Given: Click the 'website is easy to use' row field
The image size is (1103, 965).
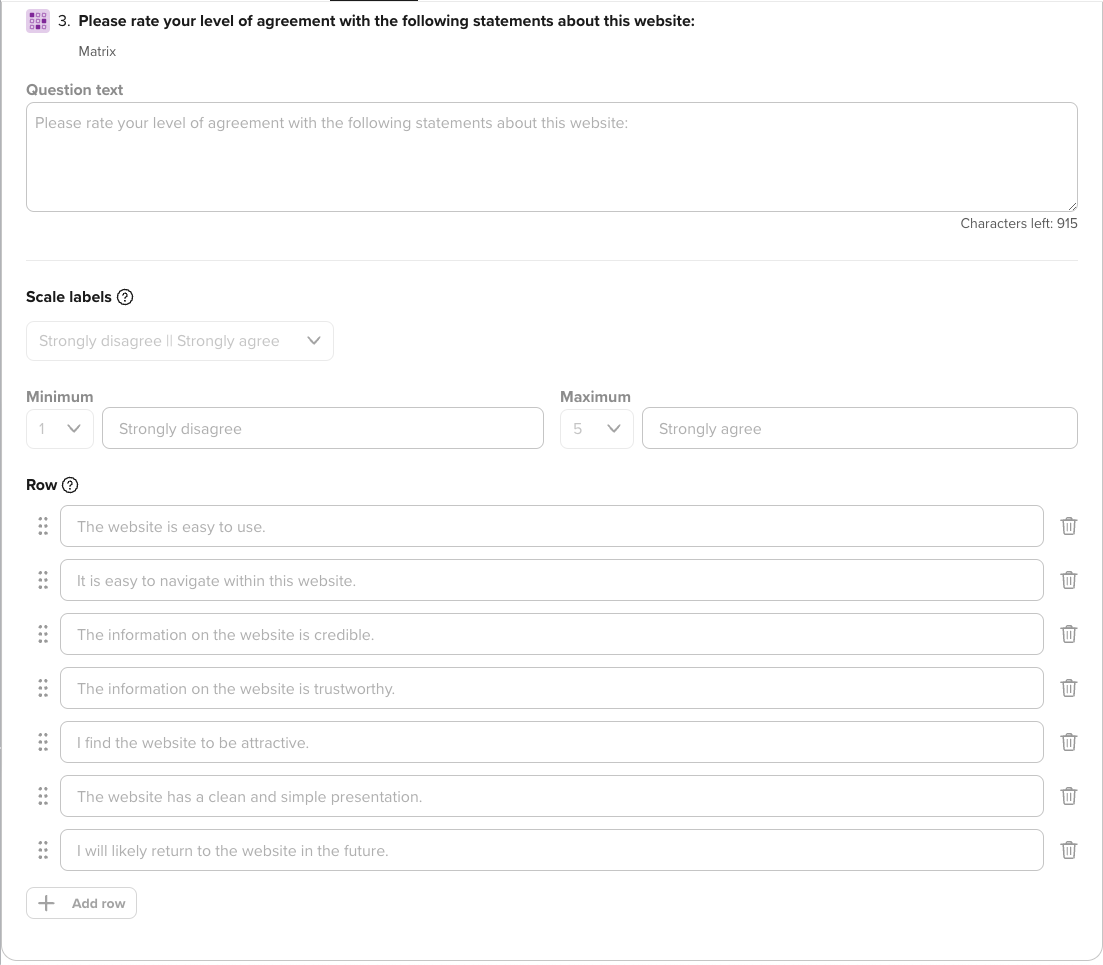Looking at the screenshot, I should (552, 526).
